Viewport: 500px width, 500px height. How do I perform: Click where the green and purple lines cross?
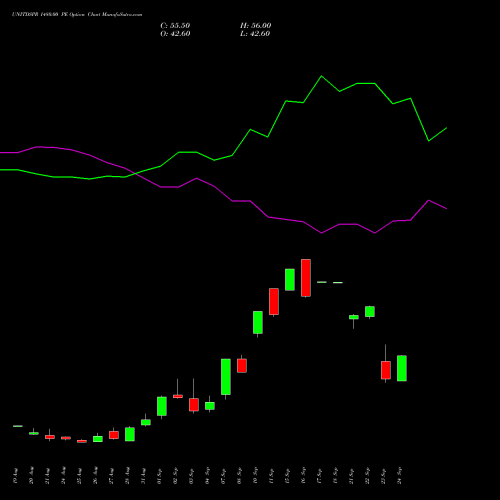pyautogui.click(x=135, y=173)
